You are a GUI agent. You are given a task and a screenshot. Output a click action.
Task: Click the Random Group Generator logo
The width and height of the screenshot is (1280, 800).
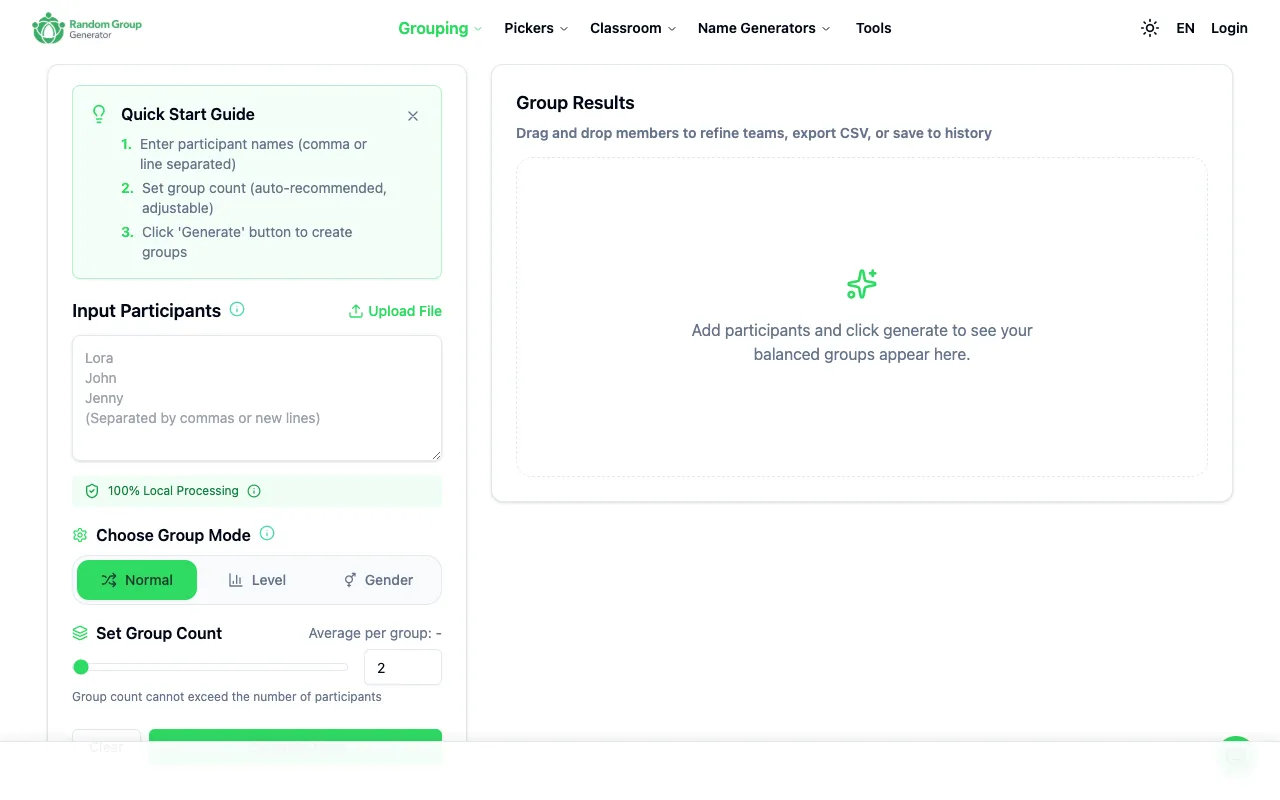point(87,28)
